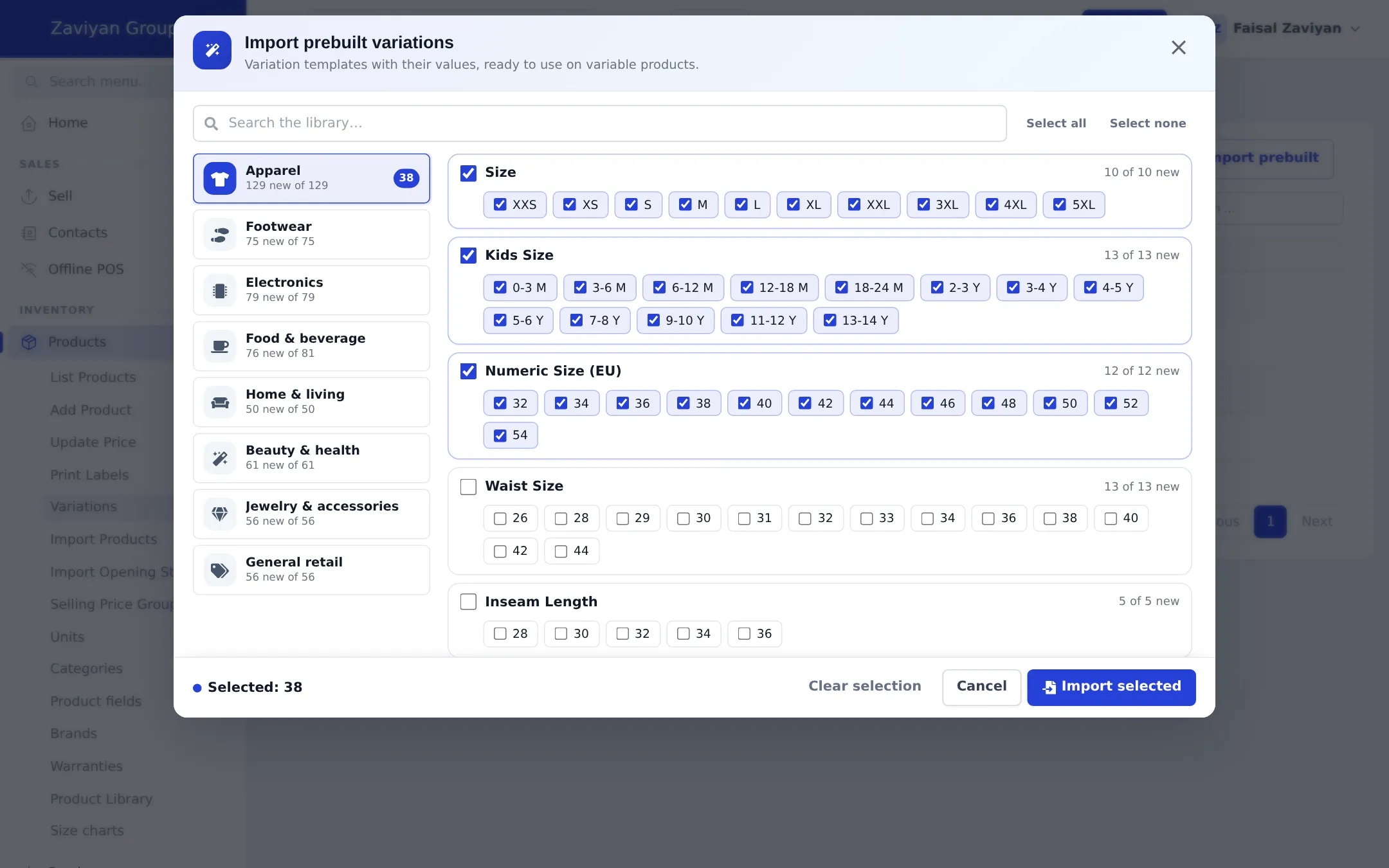The height and width of the screenshot is (868, 1389).
Task: Check the Waist Size group checkbox
Action: tap(468, 487)
